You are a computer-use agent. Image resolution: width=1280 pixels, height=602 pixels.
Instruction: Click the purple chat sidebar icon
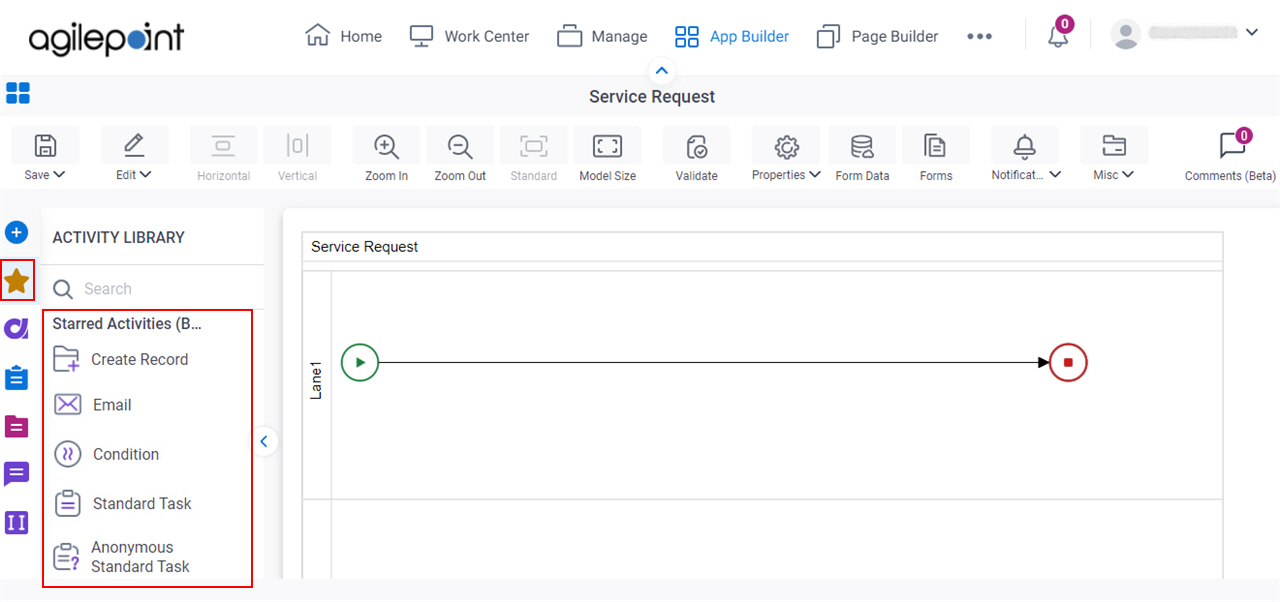(x=16, y=474)
